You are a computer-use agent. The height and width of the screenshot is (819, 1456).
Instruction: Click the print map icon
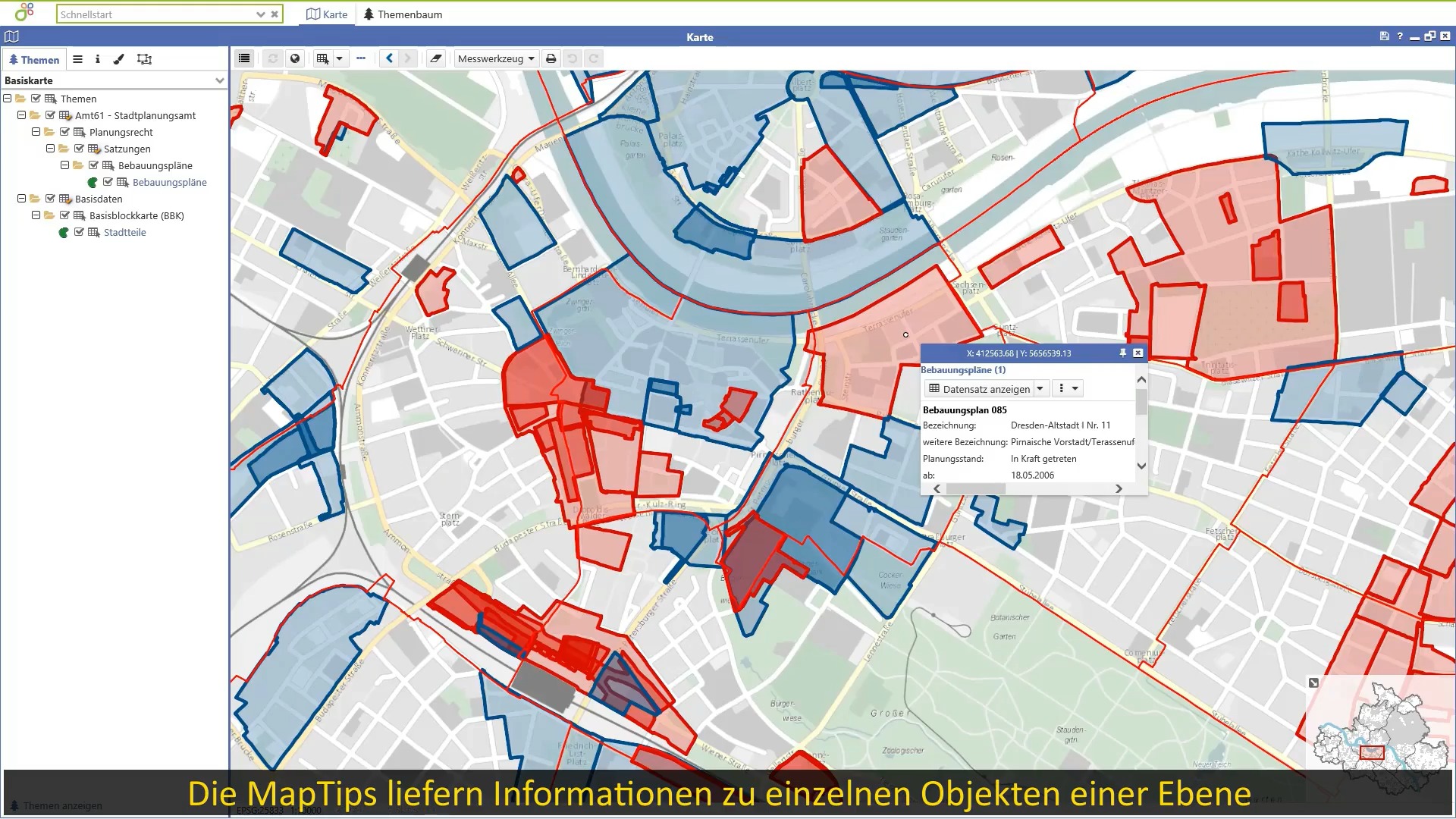click(x=551, y=58)
